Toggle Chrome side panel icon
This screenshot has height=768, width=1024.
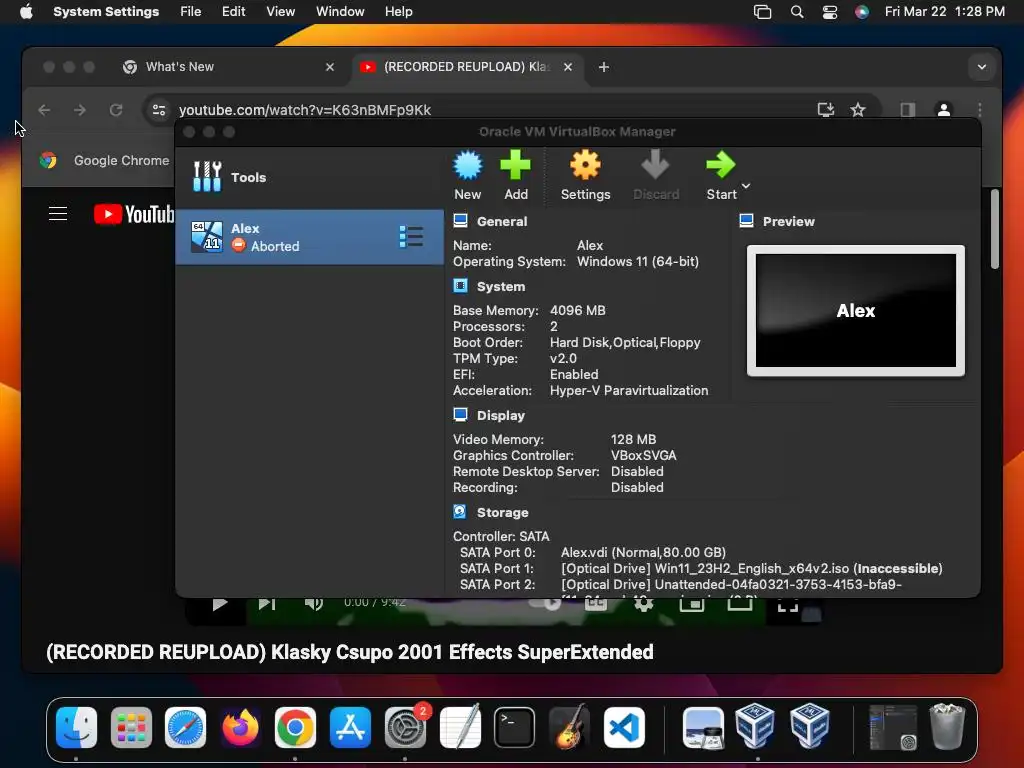908,110
